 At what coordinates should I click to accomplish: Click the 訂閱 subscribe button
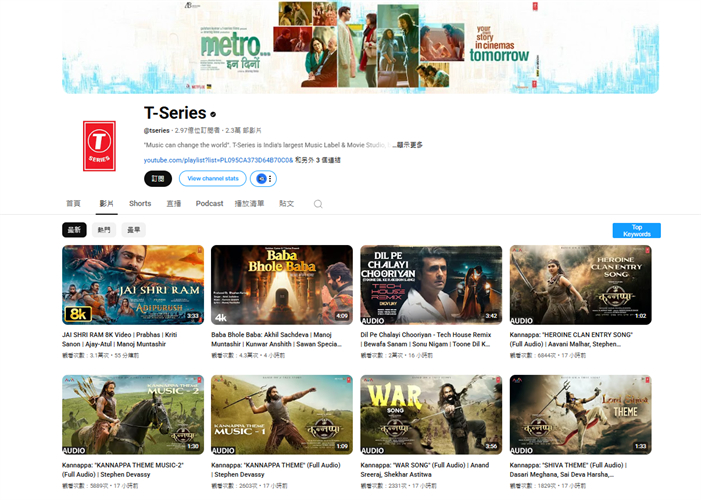pyautogui.click(x=158, y=178)
